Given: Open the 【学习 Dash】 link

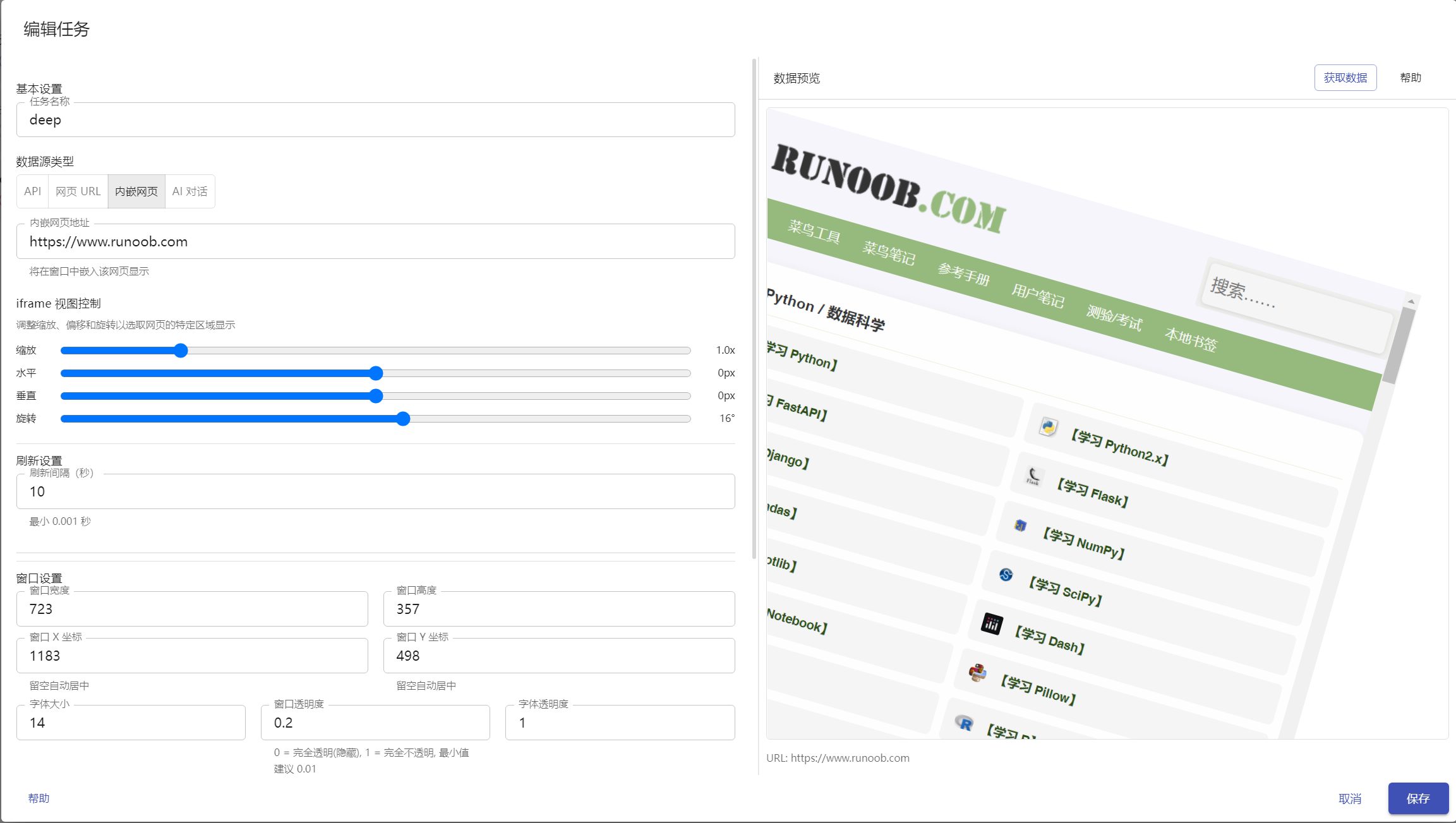Looking at the screenshot, I should click(1049, 640).
